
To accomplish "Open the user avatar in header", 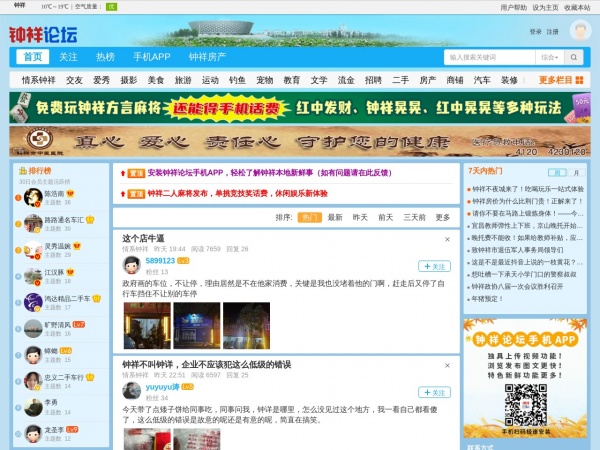I will [x=579, y=31].
